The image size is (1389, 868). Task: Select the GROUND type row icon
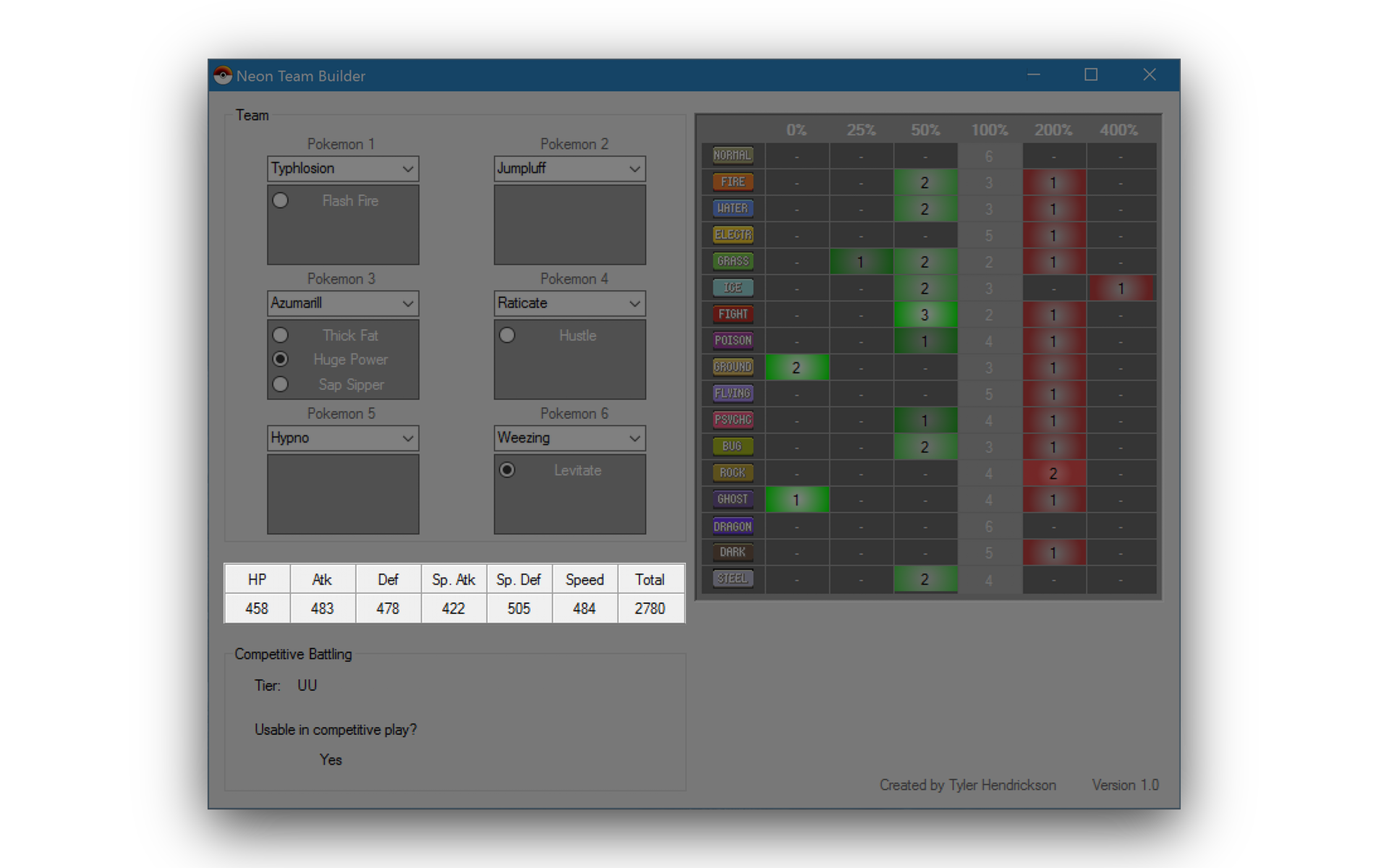[734, 366]
